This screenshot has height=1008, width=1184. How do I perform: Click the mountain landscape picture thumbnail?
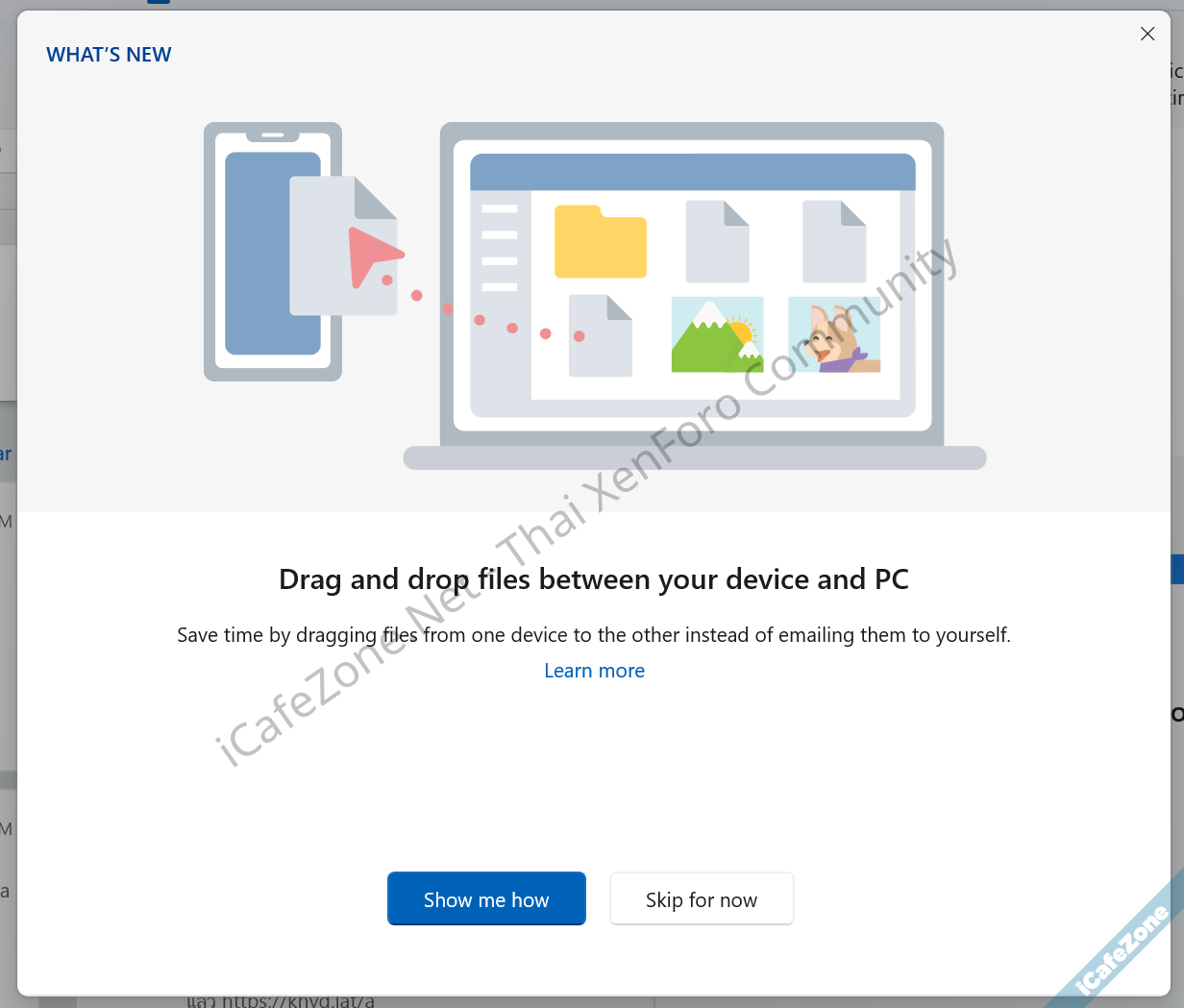point(717,334)
